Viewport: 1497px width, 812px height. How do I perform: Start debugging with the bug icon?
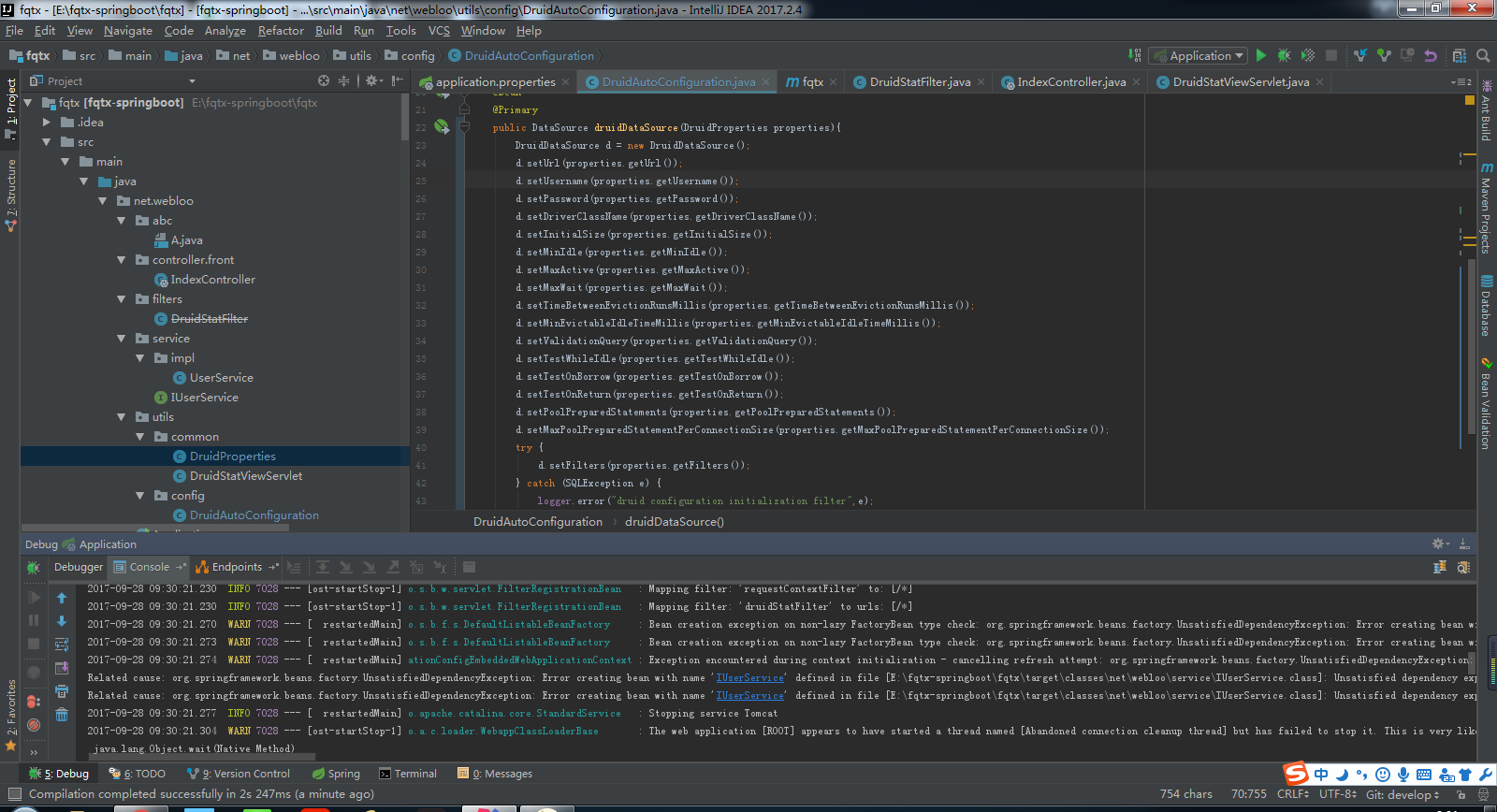point(1284,56)
